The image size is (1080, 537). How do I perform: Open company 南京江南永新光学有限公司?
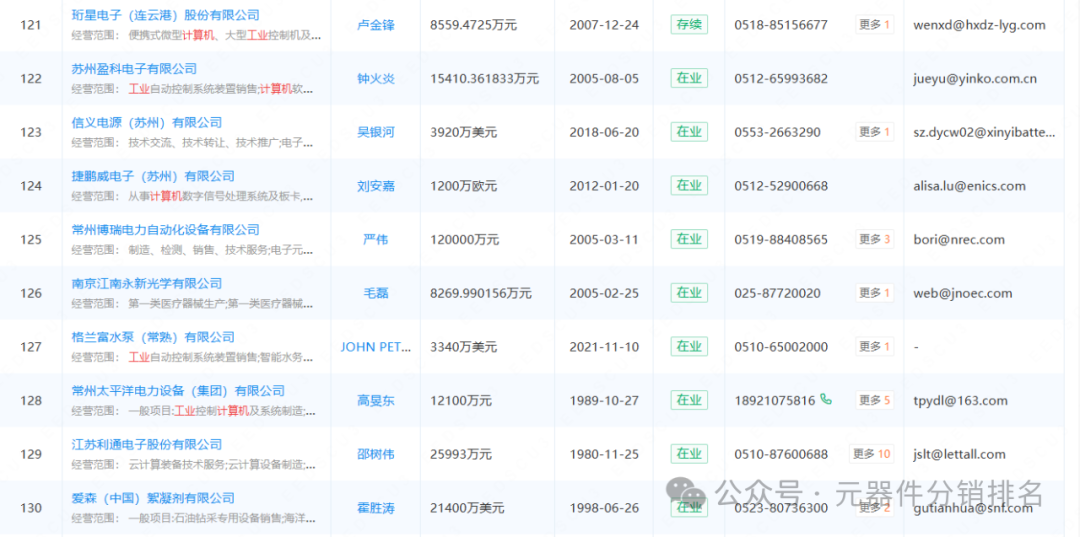coord(147,283)
